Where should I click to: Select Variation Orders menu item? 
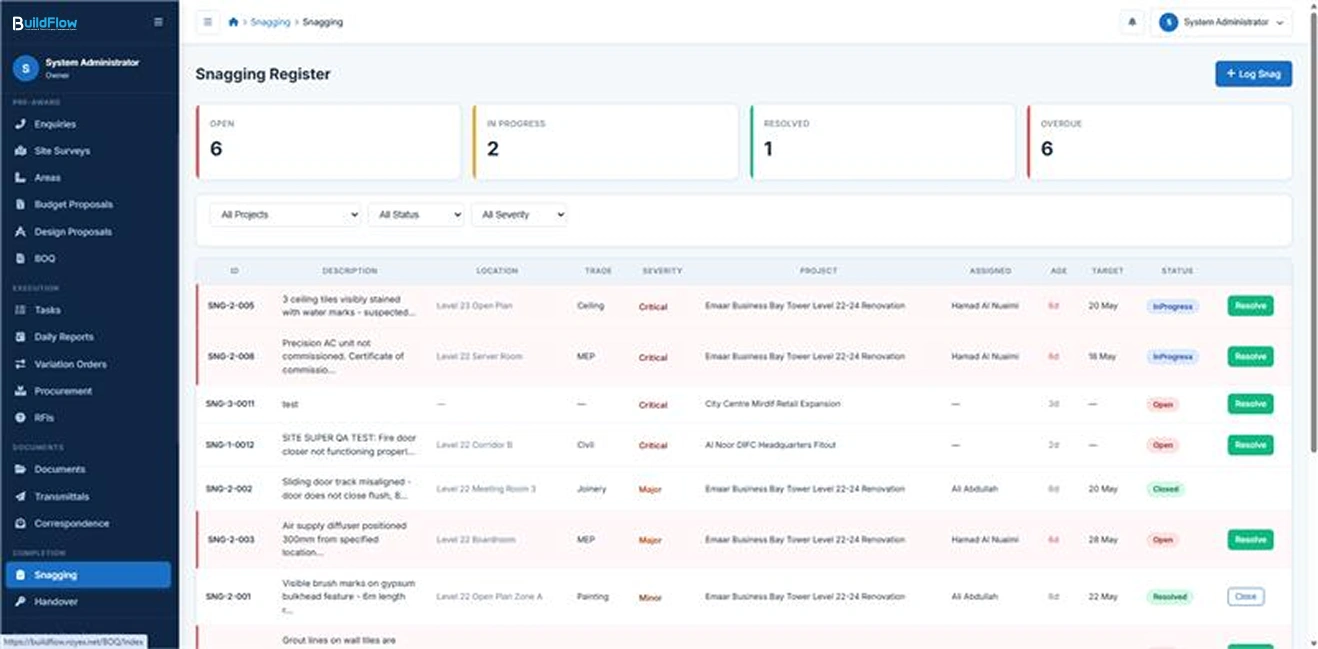(70, 364)
